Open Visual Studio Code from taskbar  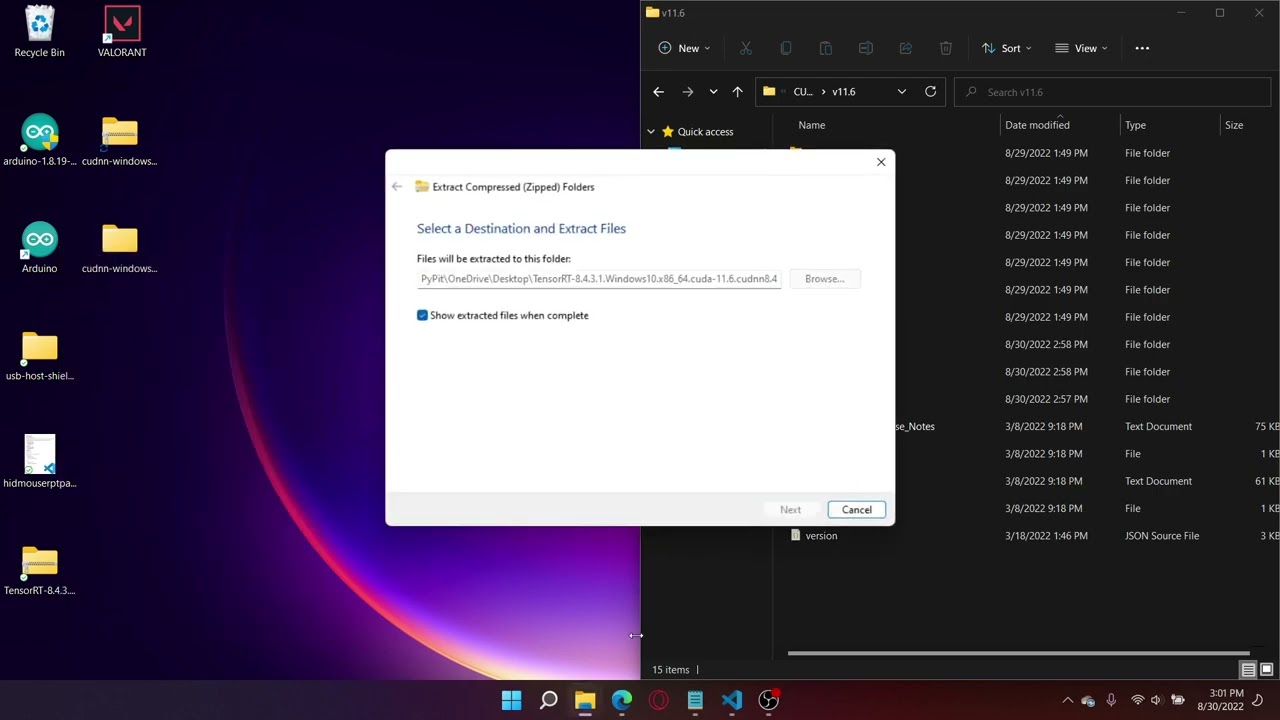(x=732, y=700)
